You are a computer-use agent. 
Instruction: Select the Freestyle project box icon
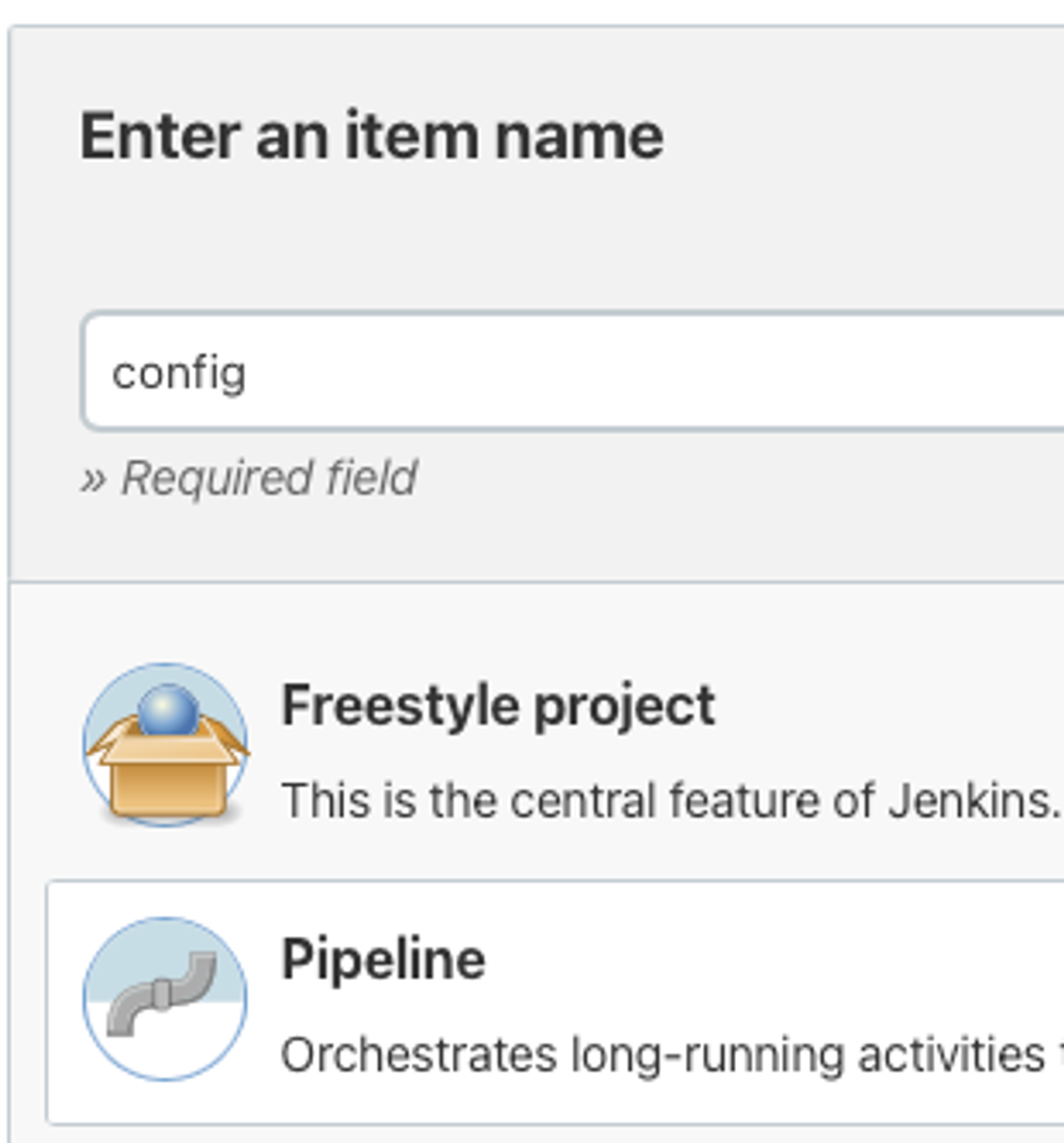165,744
